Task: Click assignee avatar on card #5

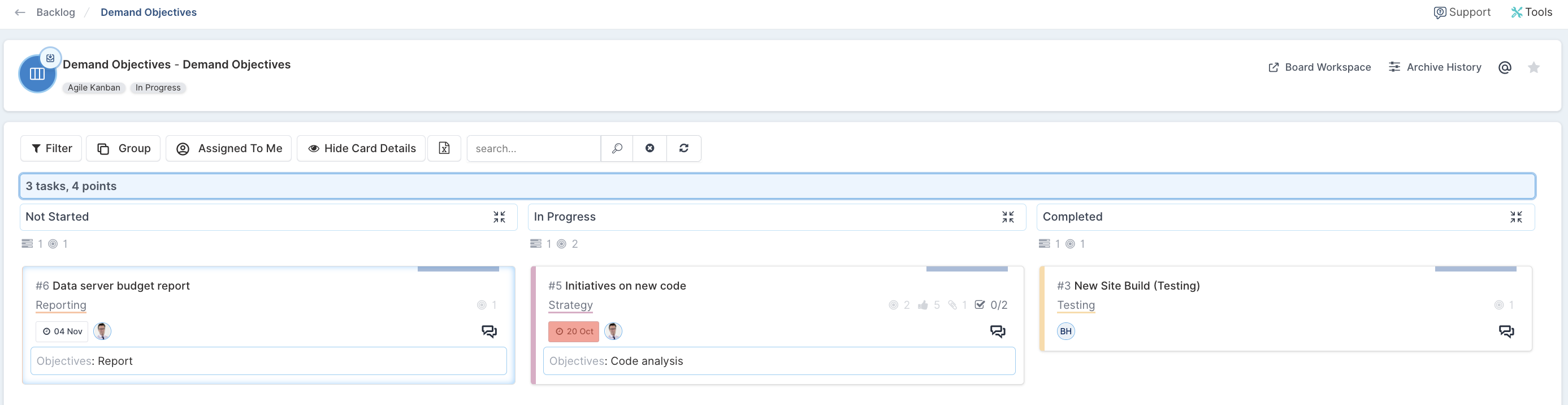Action: (x=613, y=332)
